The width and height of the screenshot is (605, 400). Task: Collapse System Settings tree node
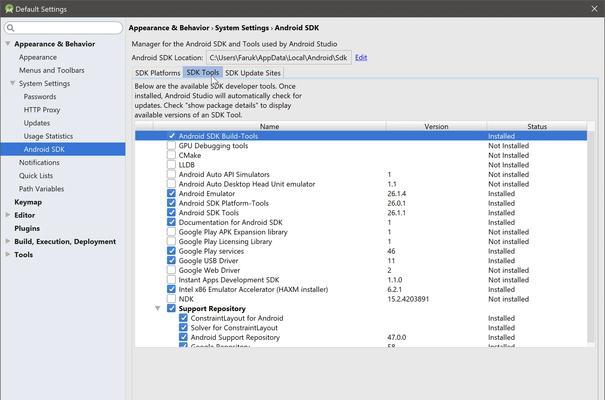point(12,83)
